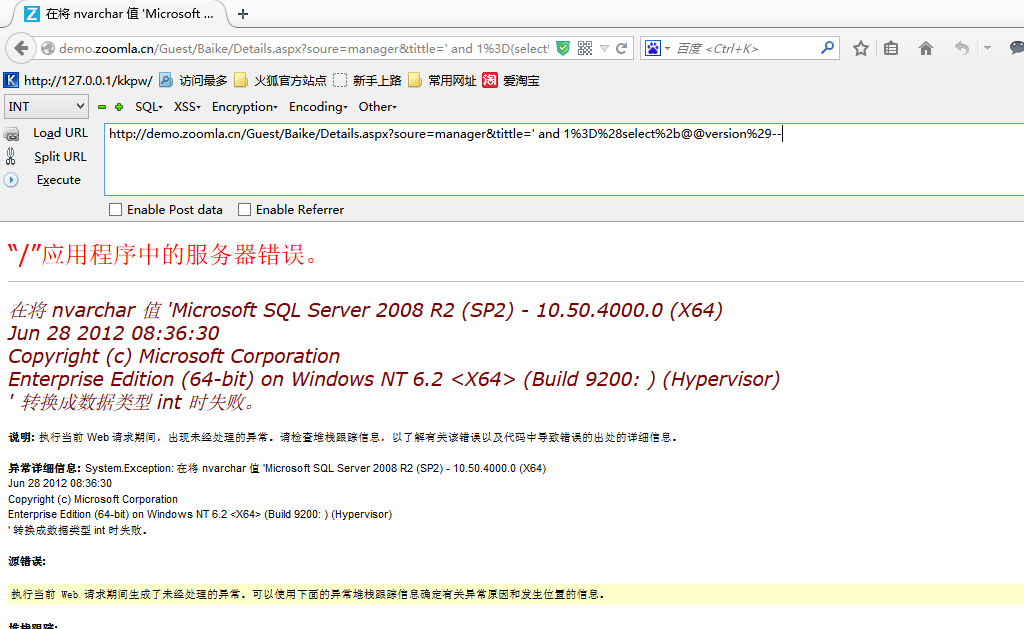Open the XSS dropdown menu
The width and height of the screenshot is (1024, 629).
coord(187,106)
